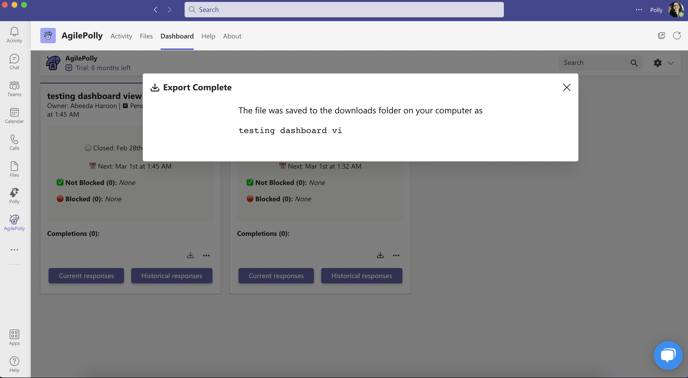
Task: Switch to the Activity tab
Action: click(x=121, y=36)
